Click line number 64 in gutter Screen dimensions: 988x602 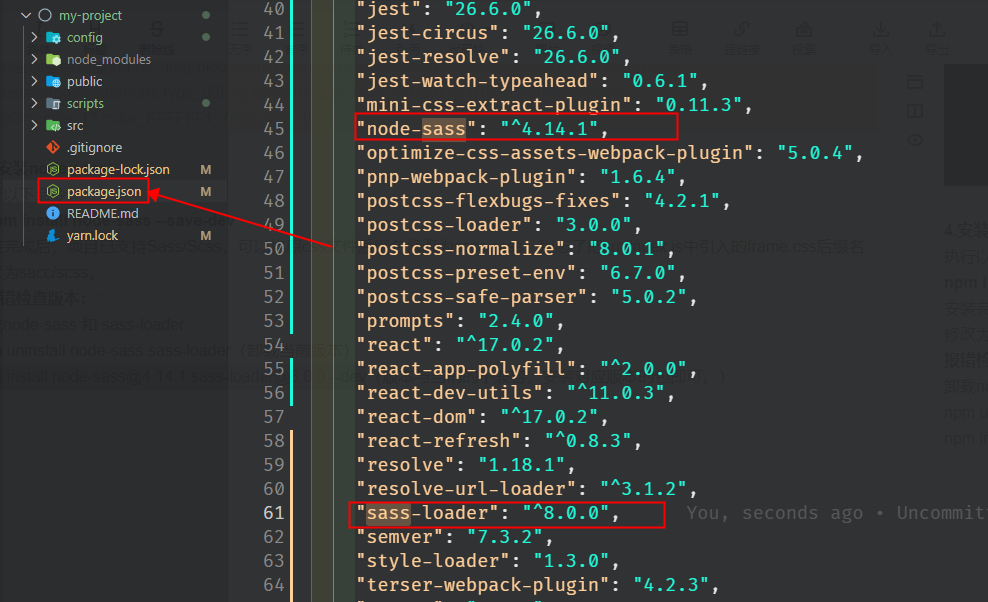[274, 584]
